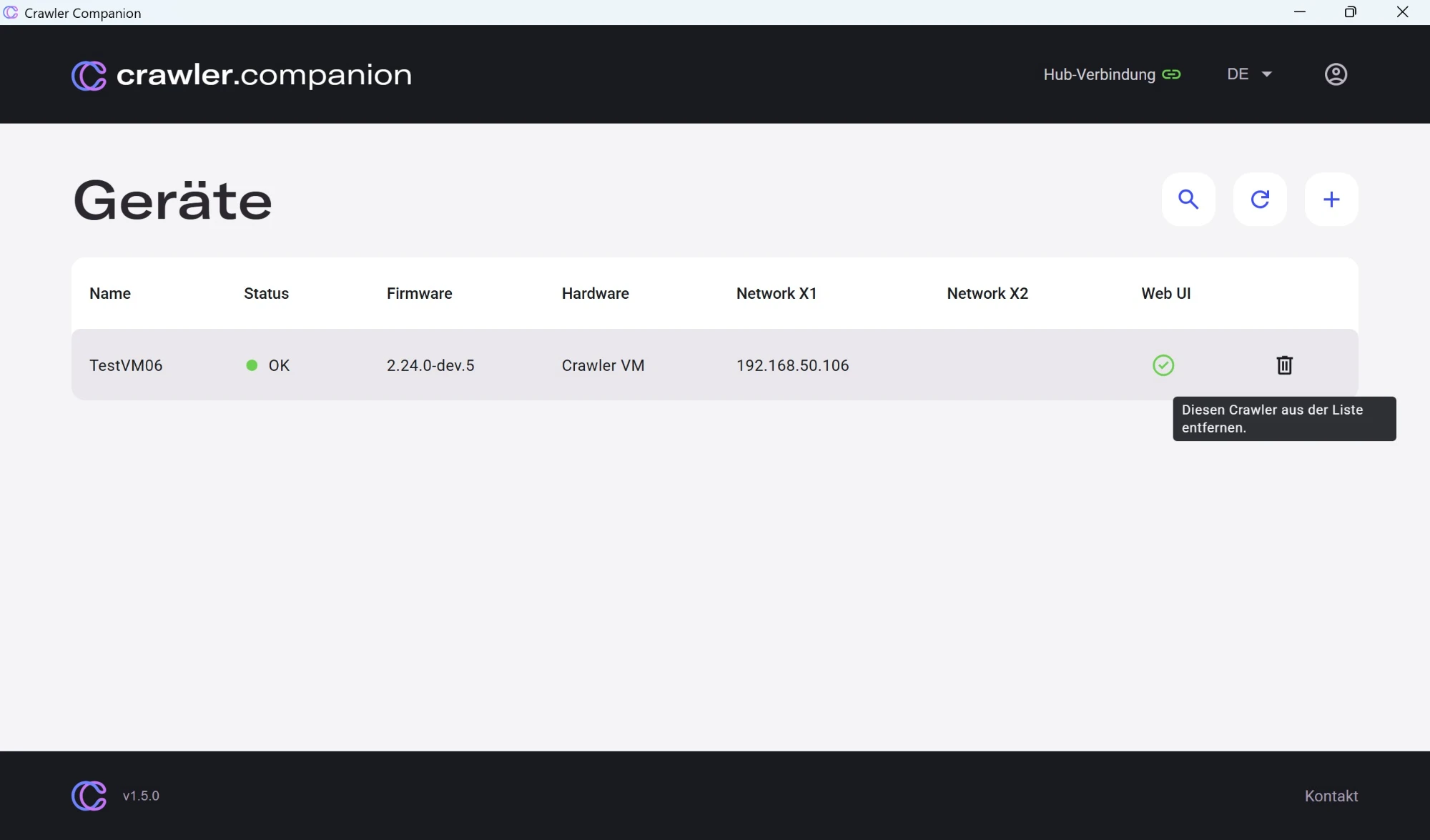
Task: Click the Crawler Companion window title
Action: [82, 13]
